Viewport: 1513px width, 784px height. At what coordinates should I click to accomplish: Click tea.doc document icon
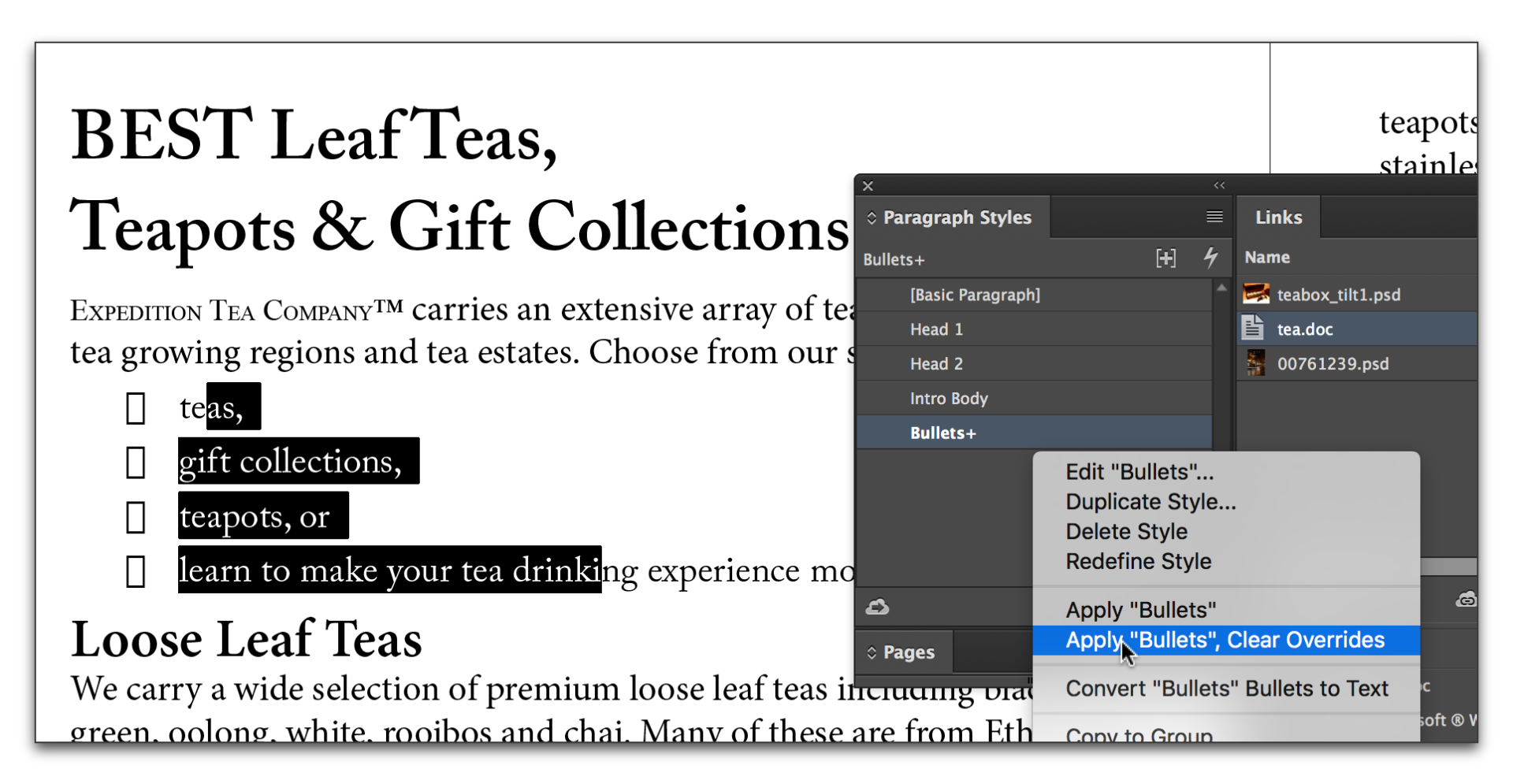click(1253, 328)
